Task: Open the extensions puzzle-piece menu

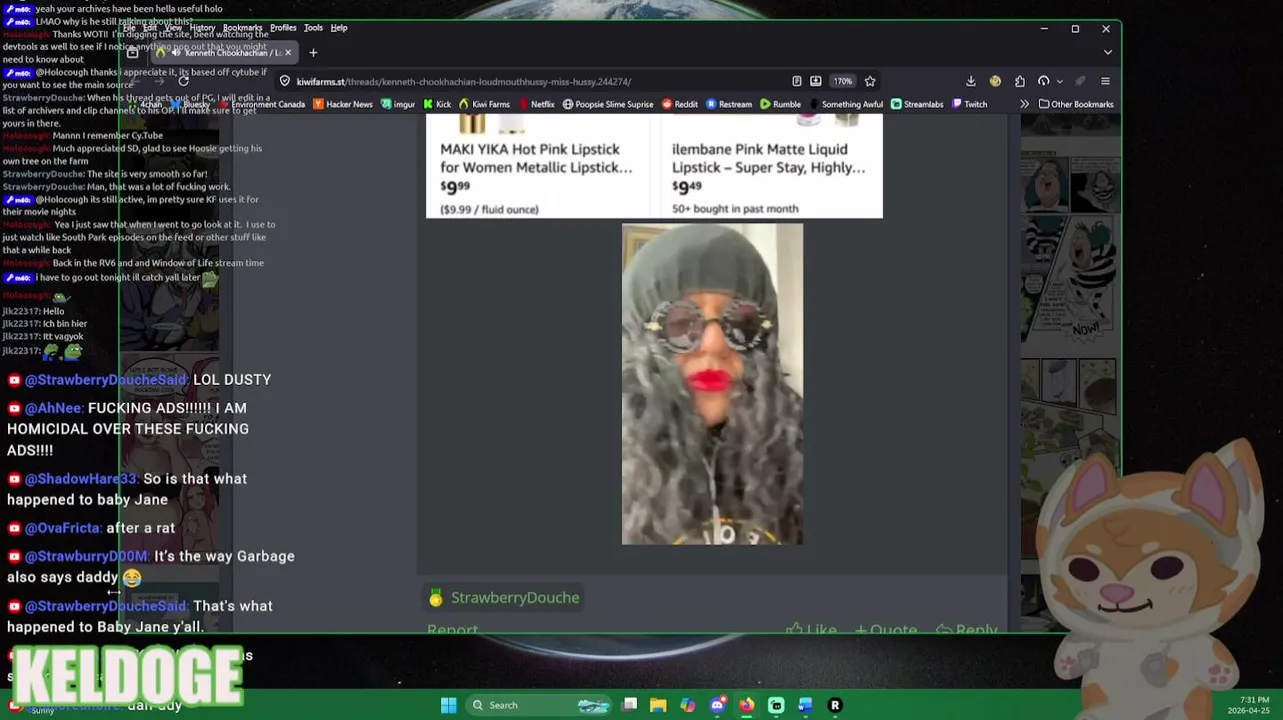Action: 1019,81
